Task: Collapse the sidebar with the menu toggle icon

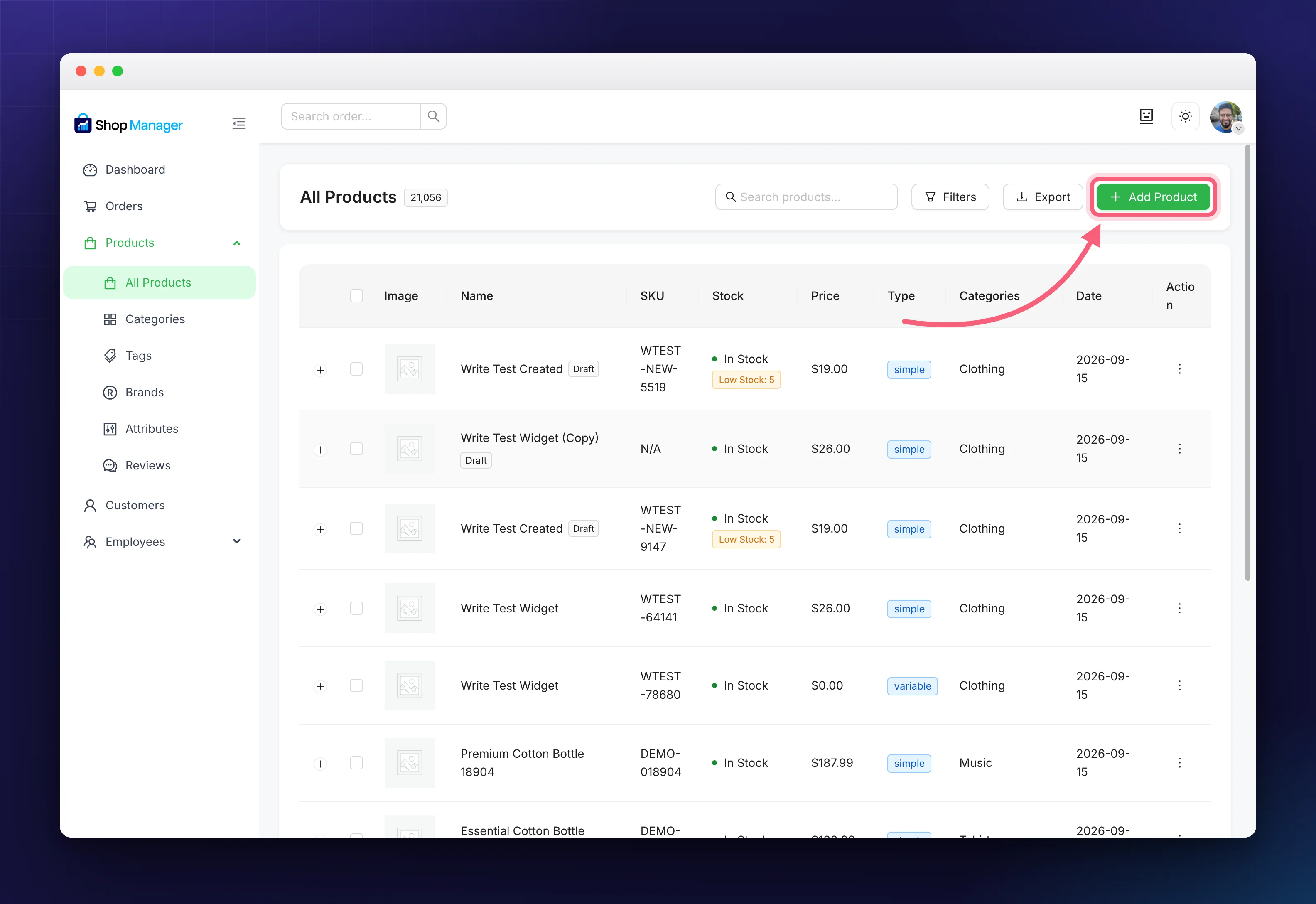Action: click(238, 123)
